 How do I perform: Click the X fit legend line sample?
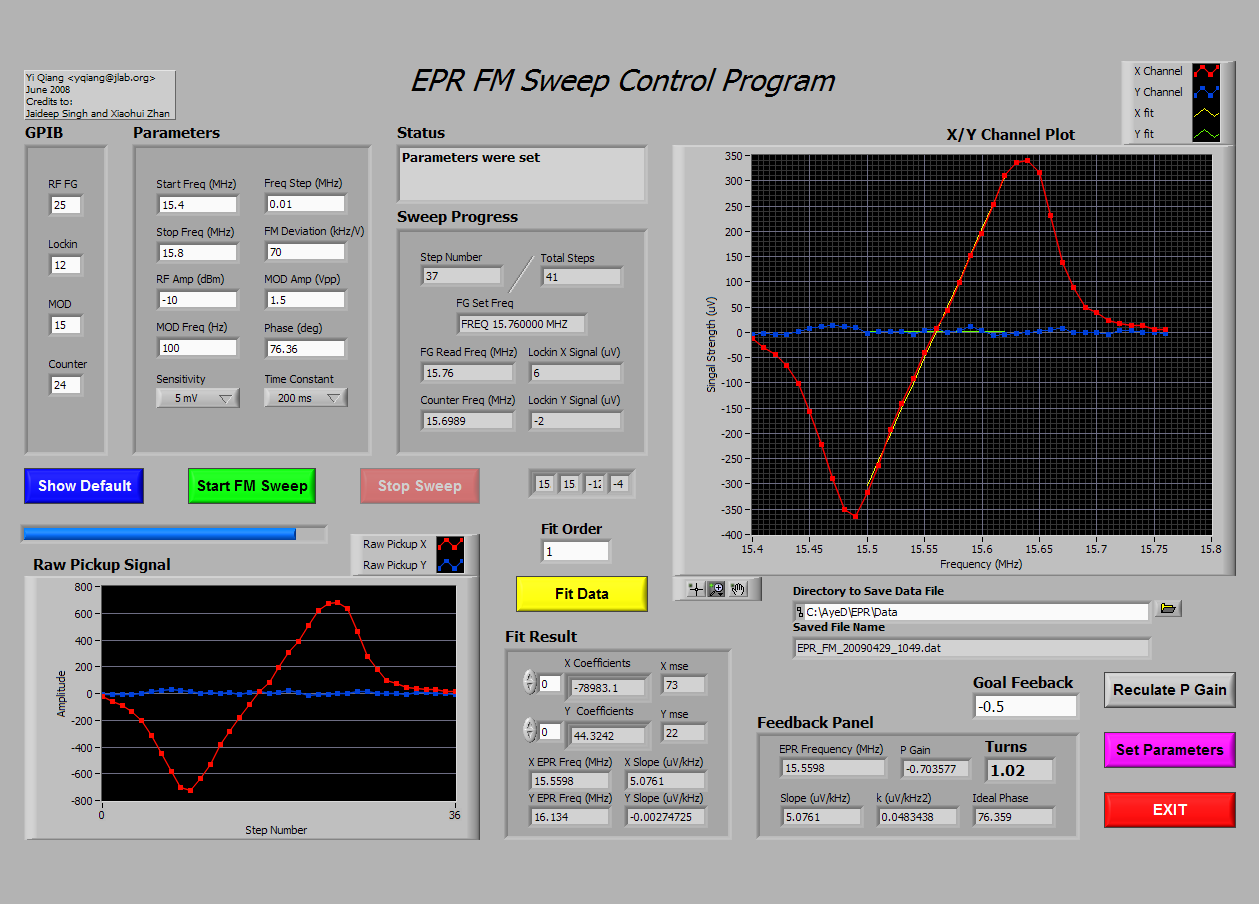[x=1207, y=113]
